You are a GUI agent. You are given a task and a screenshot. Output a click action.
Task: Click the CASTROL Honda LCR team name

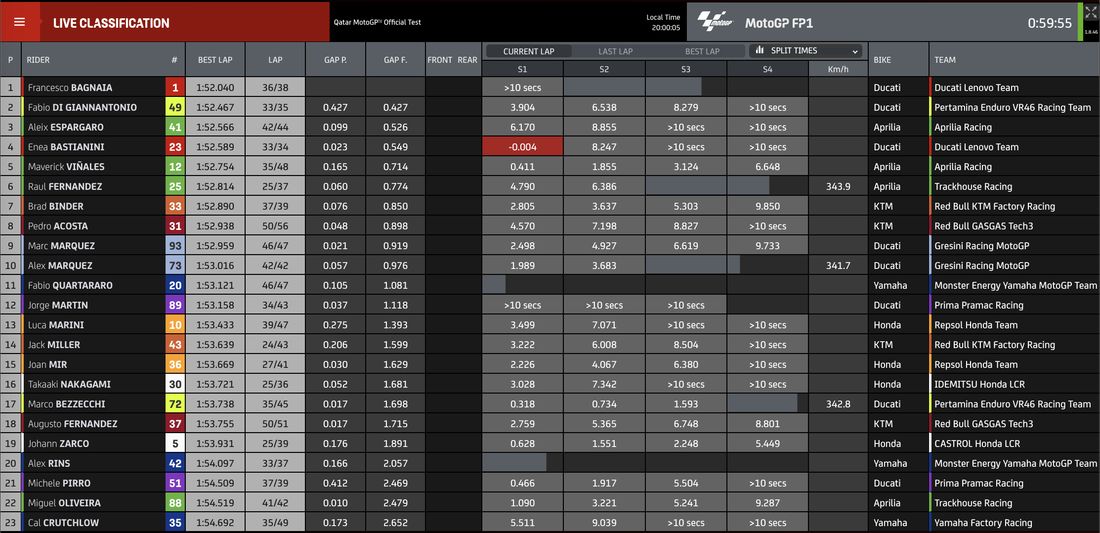[x=977, y=444]
